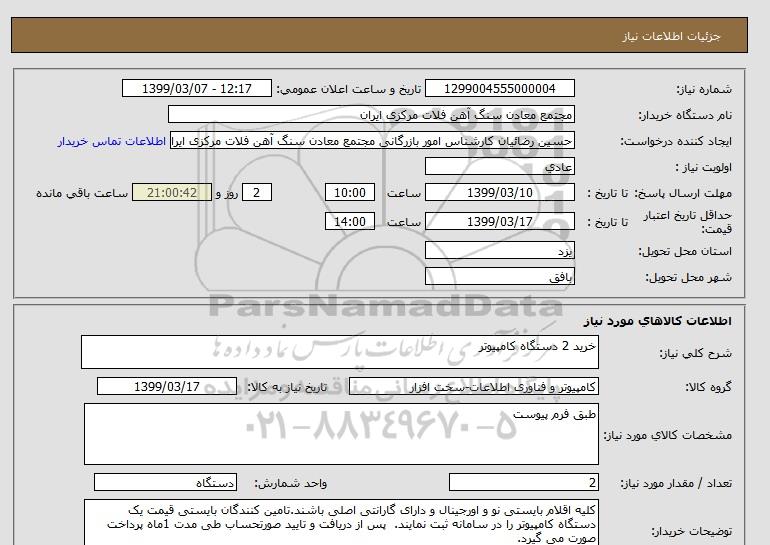Click the شماره نیاز field 1299004555000004
770x545 pixels.
tap(499, 88)
